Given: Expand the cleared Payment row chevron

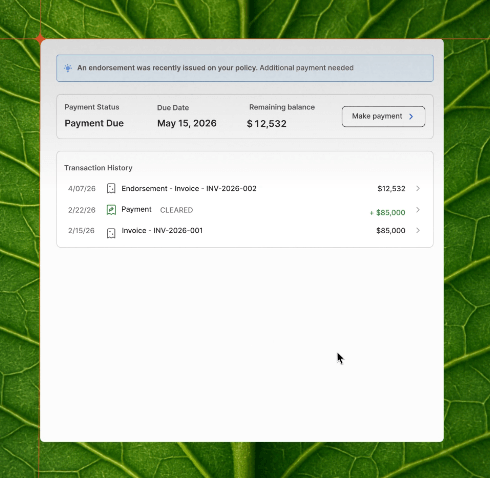Looking at the screenshot, I should 418,210.
